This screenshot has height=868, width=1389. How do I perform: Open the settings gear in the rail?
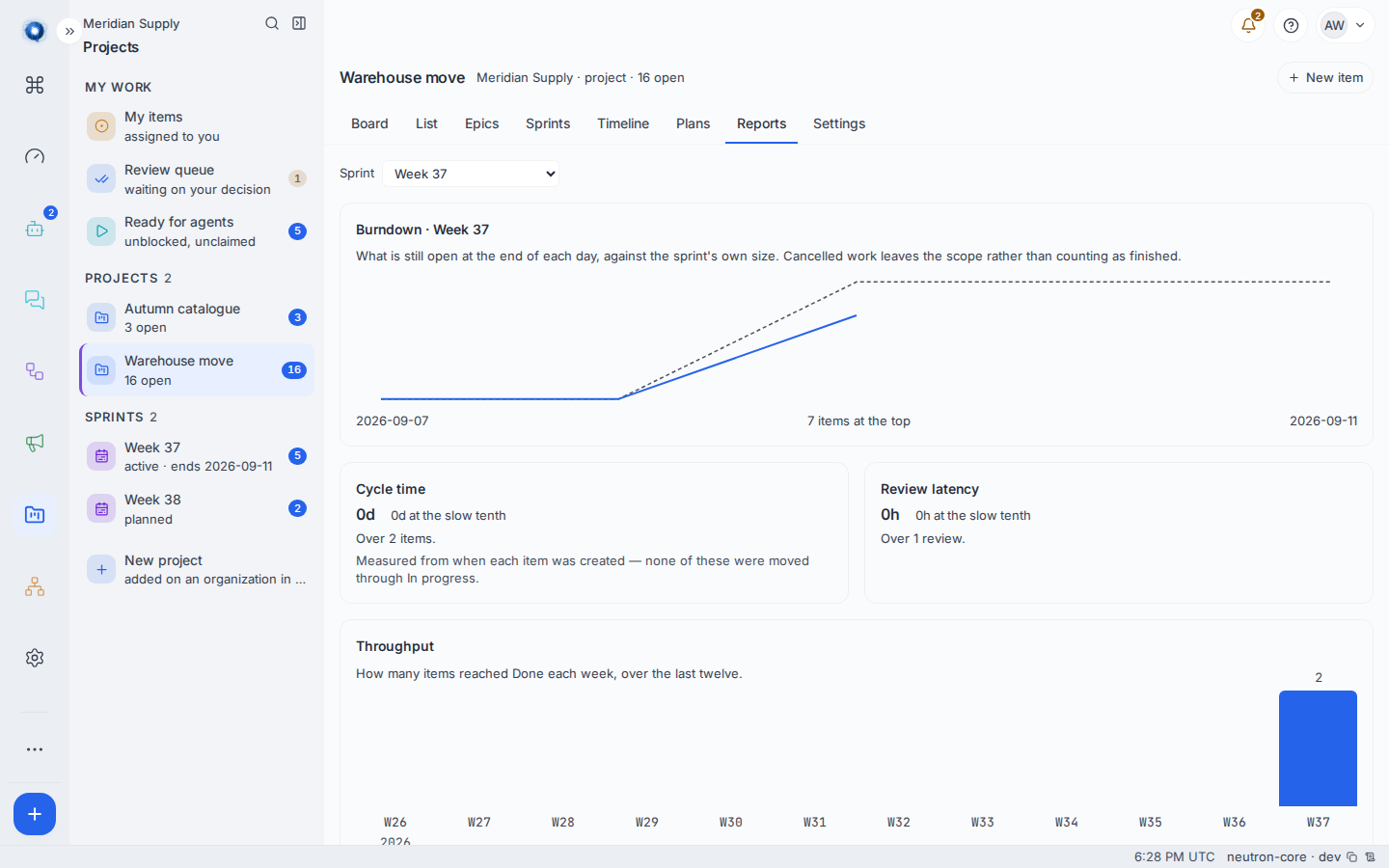[35, 658]
